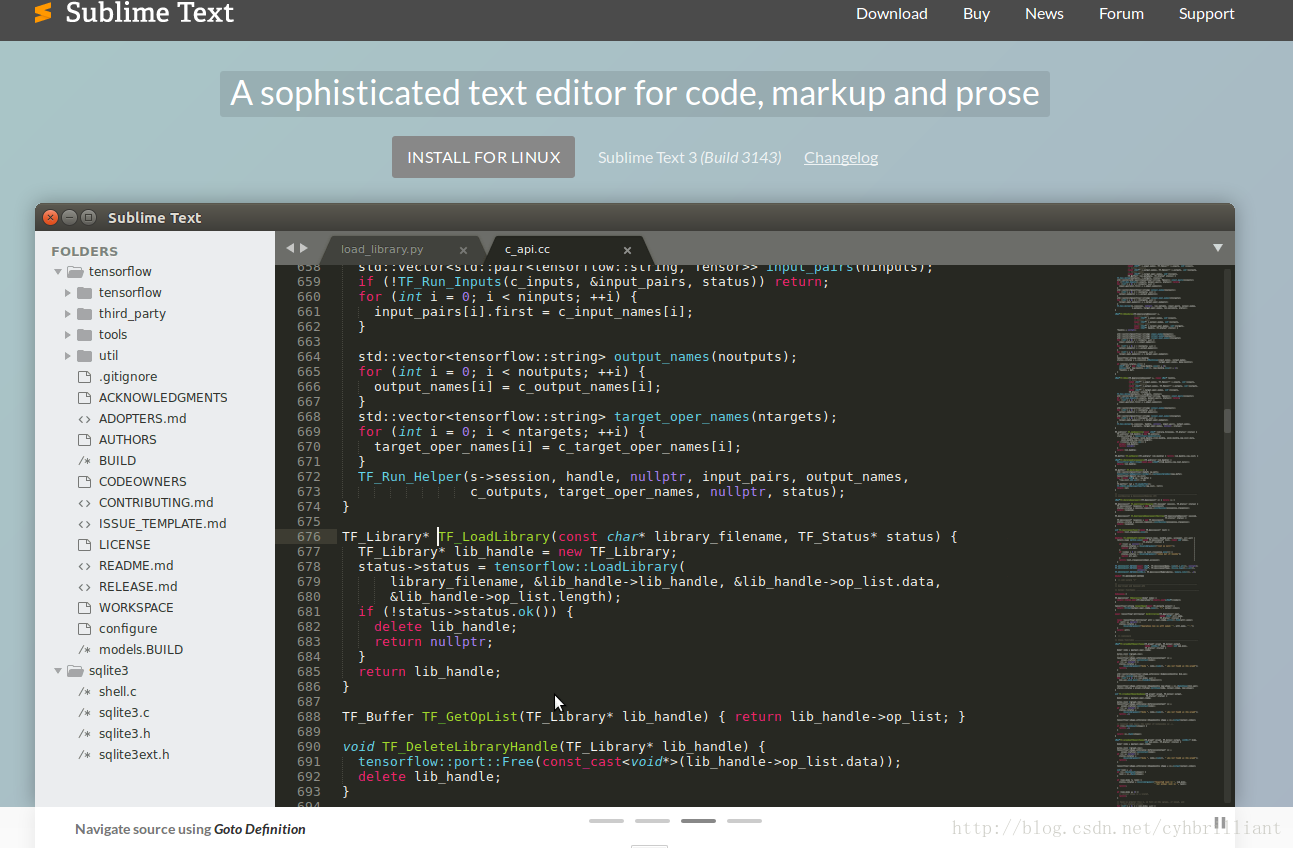This screenshot has height=848, width=1293.
Task: Close the load_library.py tab
Action: (x=463, y=250)
